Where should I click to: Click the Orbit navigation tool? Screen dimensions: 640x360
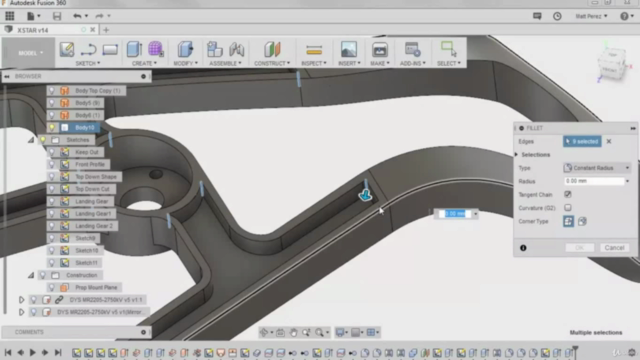tap(264, 333)
